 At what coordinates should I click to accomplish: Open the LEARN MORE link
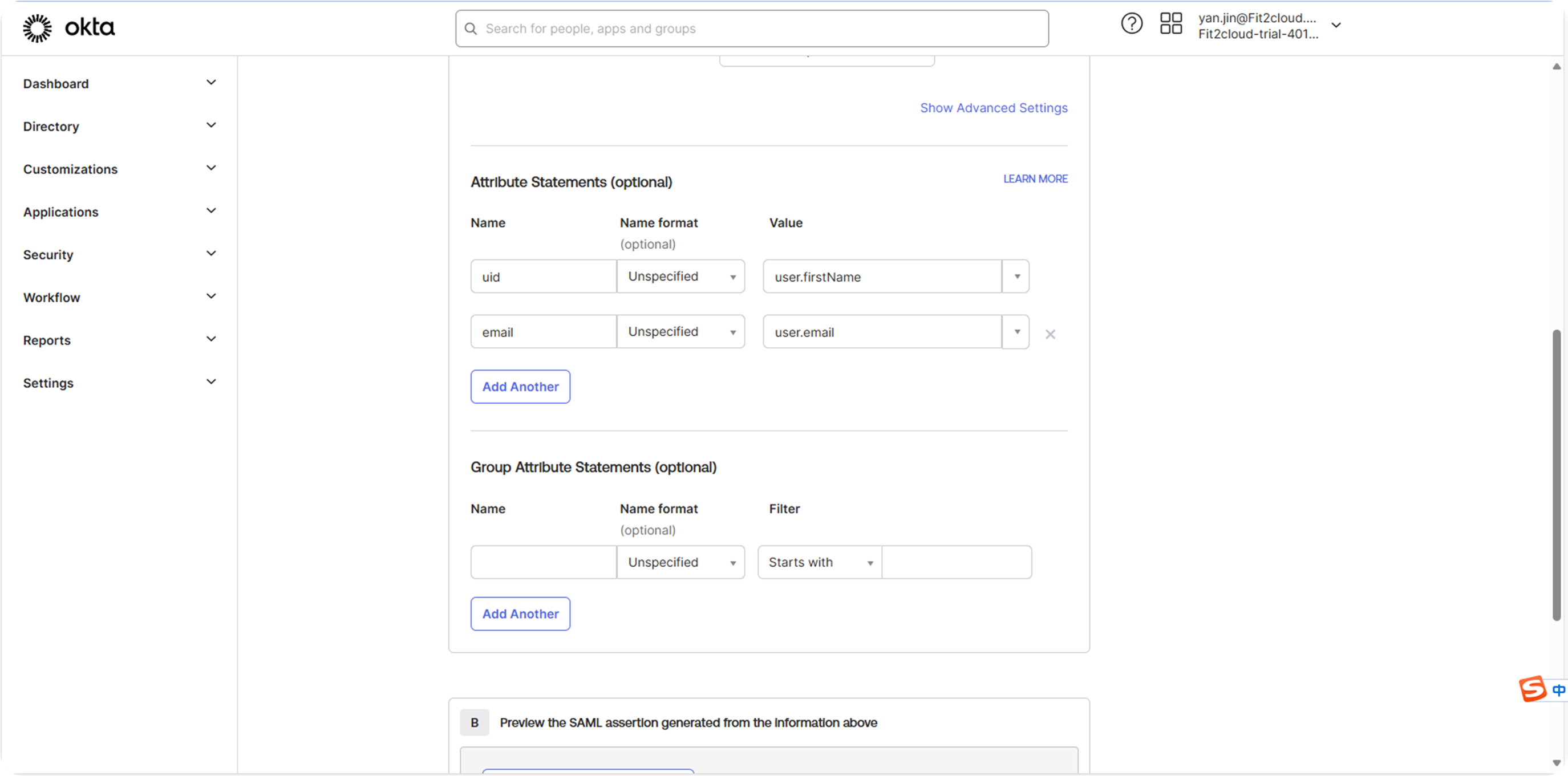tap(1035, 179)
